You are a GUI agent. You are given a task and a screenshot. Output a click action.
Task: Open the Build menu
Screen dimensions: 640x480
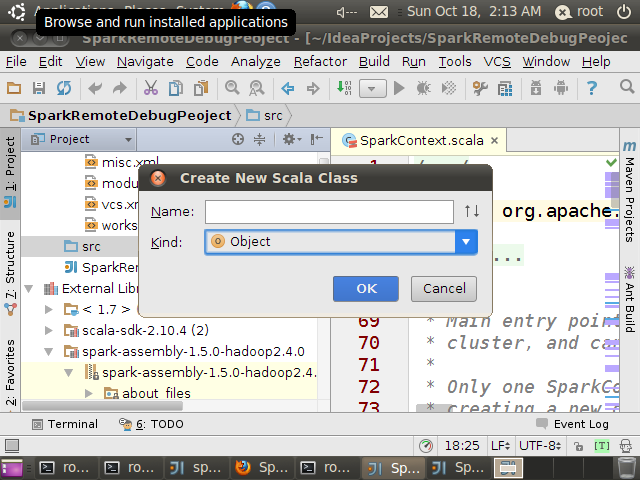click(x=374, y=62)
